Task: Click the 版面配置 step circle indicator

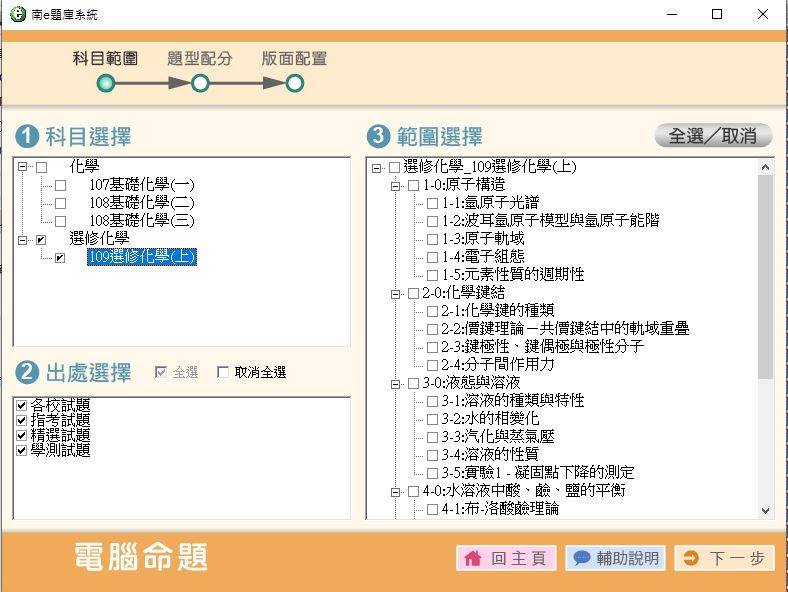Action: coord(294,83)
